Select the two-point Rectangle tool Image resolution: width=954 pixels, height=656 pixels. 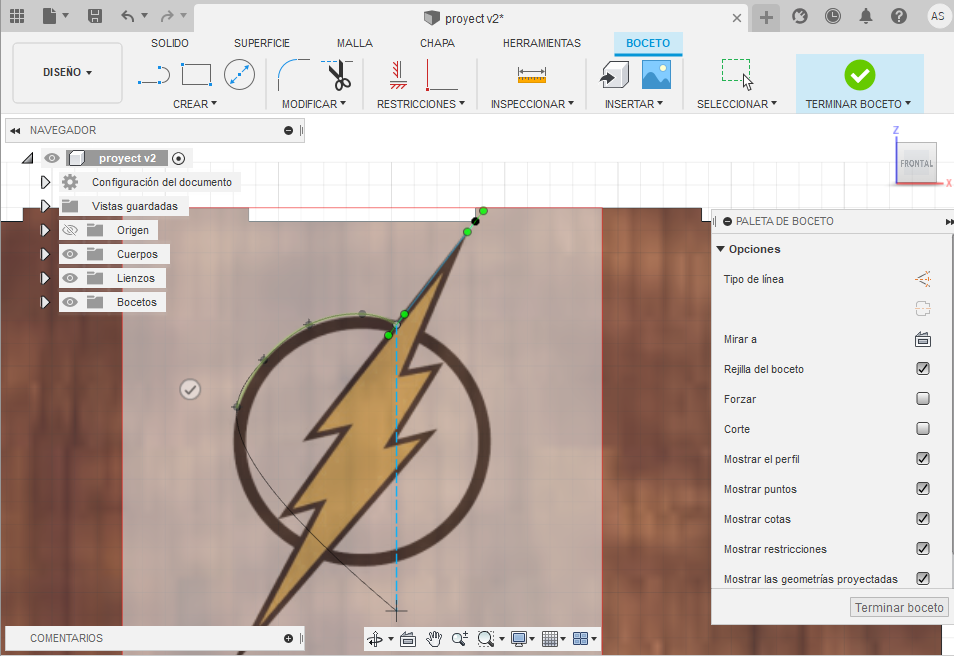tap(197, 75)
